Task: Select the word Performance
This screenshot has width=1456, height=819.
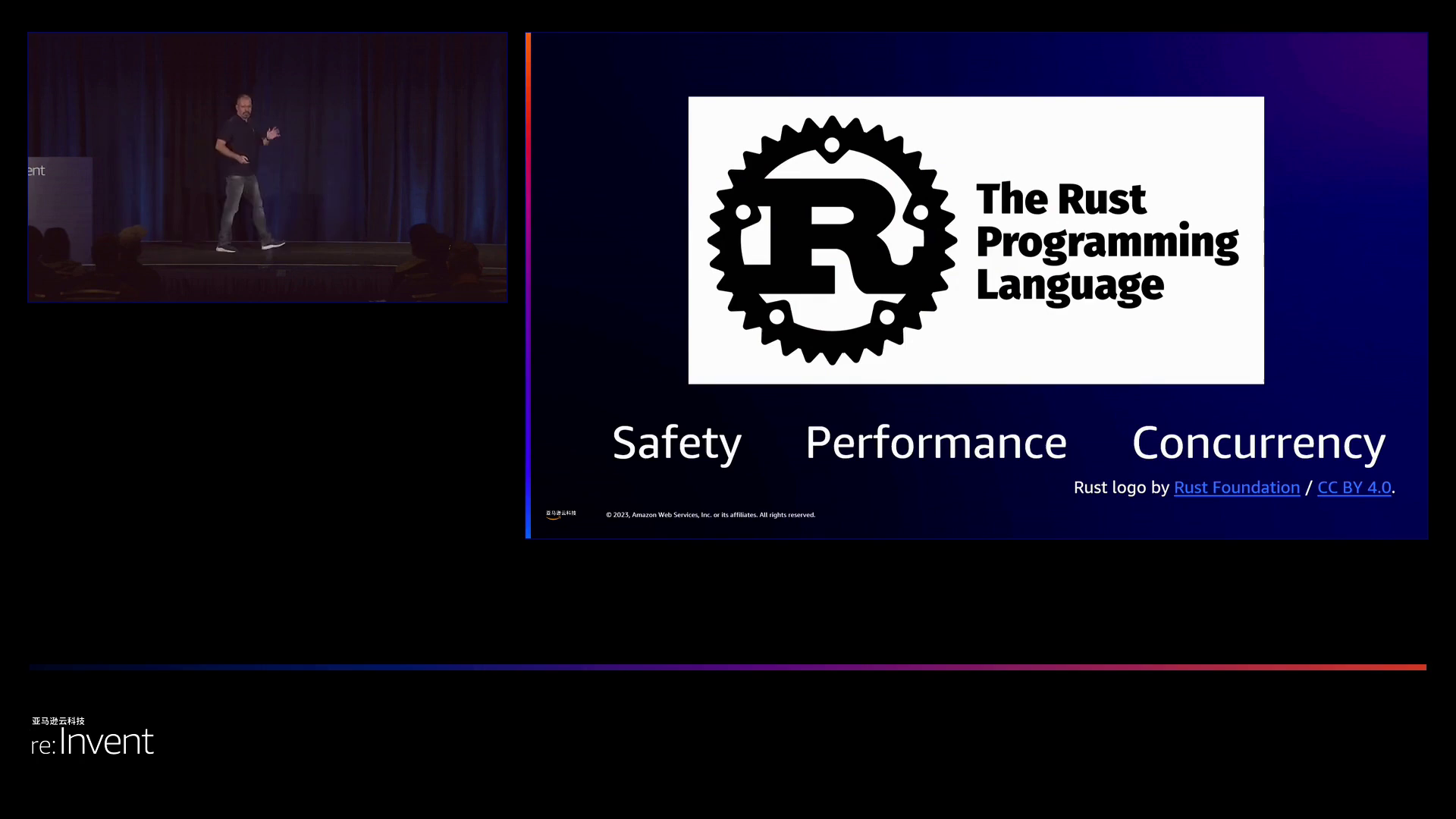Action: [936, 443]
